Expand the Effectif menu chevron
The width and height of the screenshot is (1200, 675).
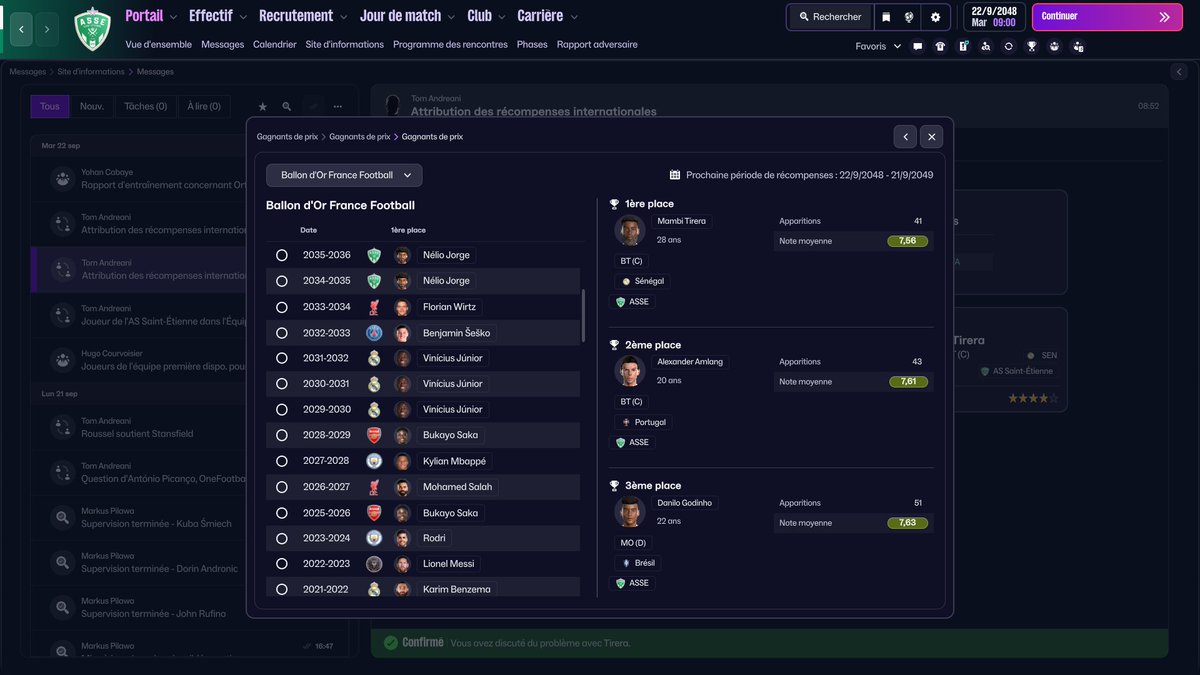[x=243, y=17]
